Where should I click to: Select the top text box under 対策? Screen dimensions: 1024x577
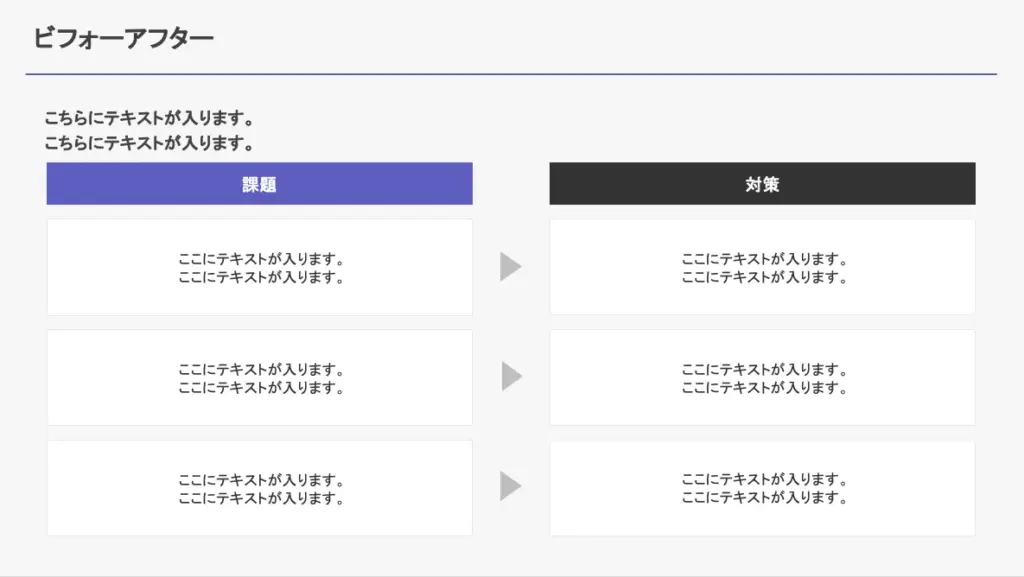tap(762, 267)
